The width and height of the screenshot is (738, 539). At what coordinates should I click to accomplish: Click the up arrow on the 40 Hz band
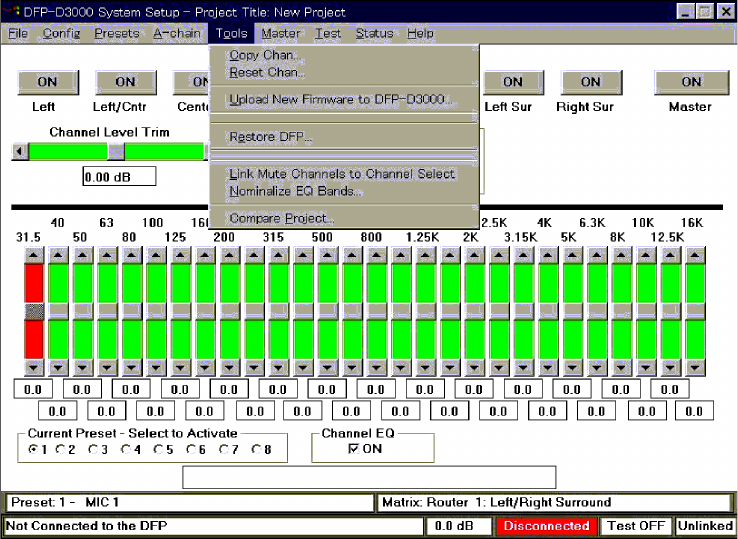(x=58, y=255)
